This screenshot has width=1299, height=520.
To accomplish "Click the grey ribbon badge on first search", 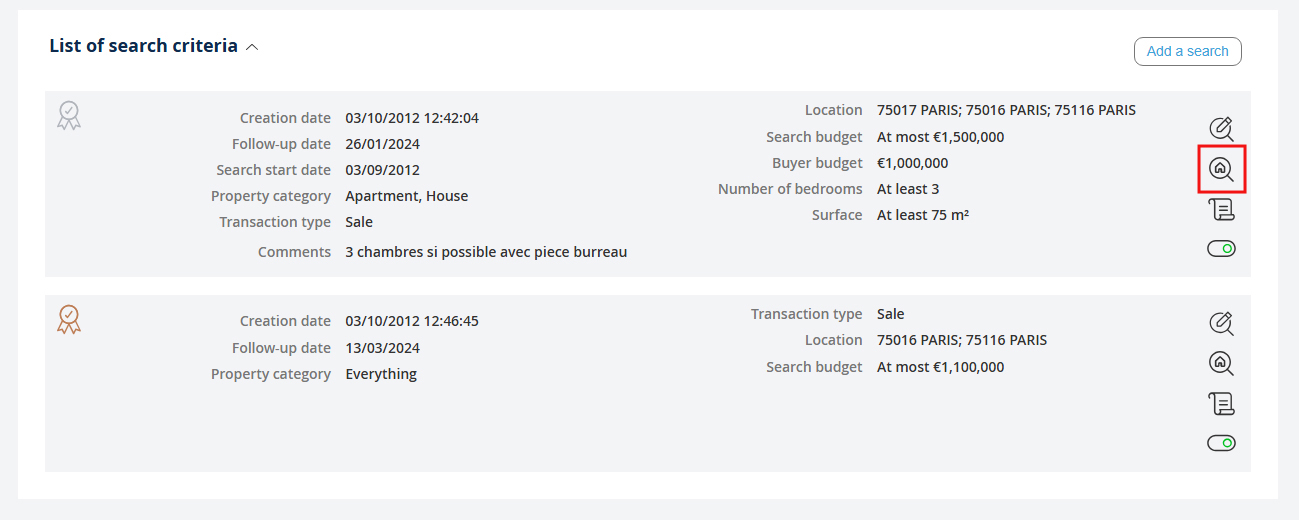I will click(x=69, y=115).
